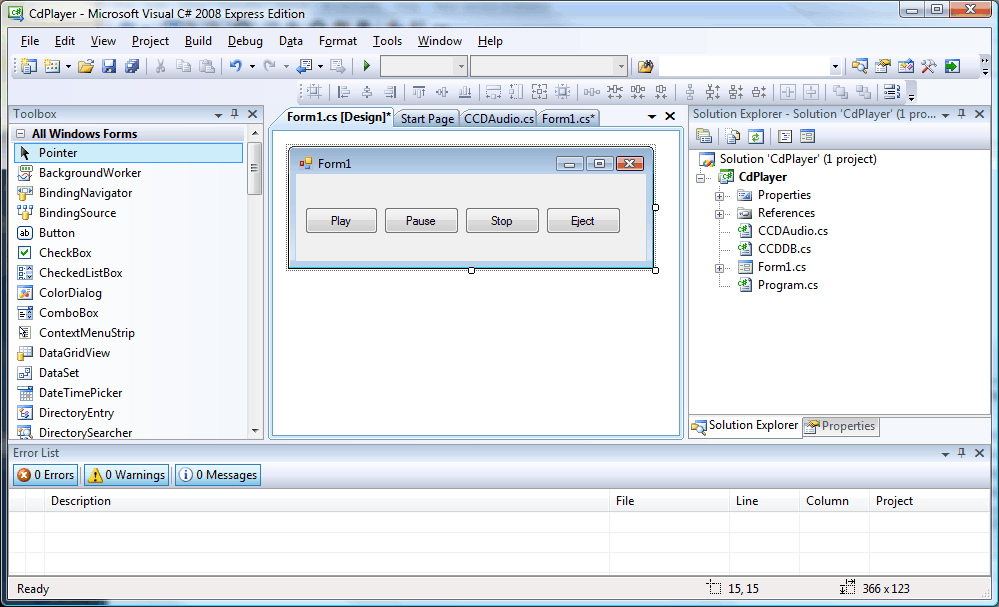Select Program.cs in Solution Explorer
Screen dimensions: 999x607
tap(787, 285)
